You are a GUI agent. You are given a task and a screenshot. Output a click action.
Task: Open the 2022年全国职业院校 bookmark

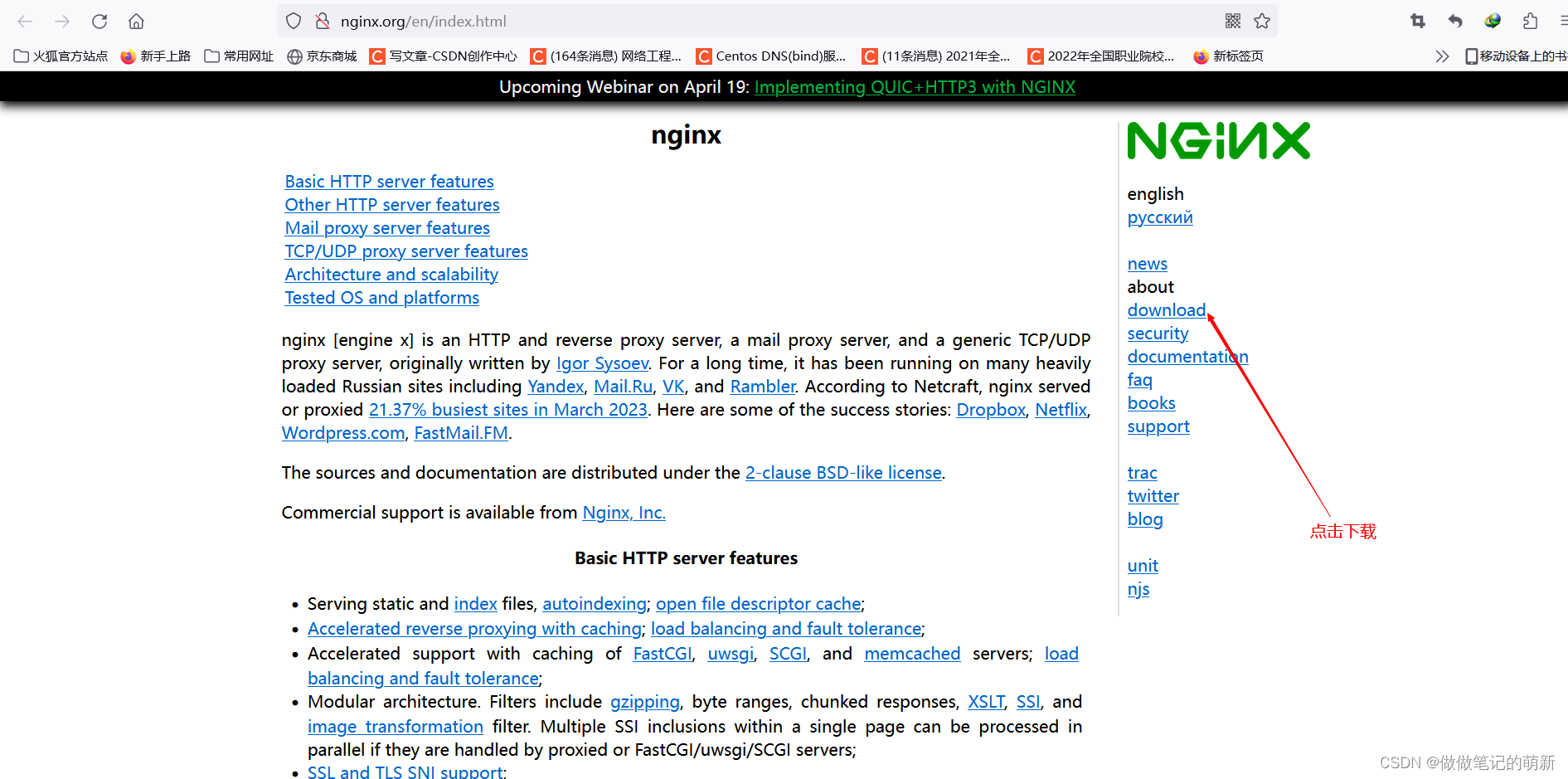coord(1101,56)
